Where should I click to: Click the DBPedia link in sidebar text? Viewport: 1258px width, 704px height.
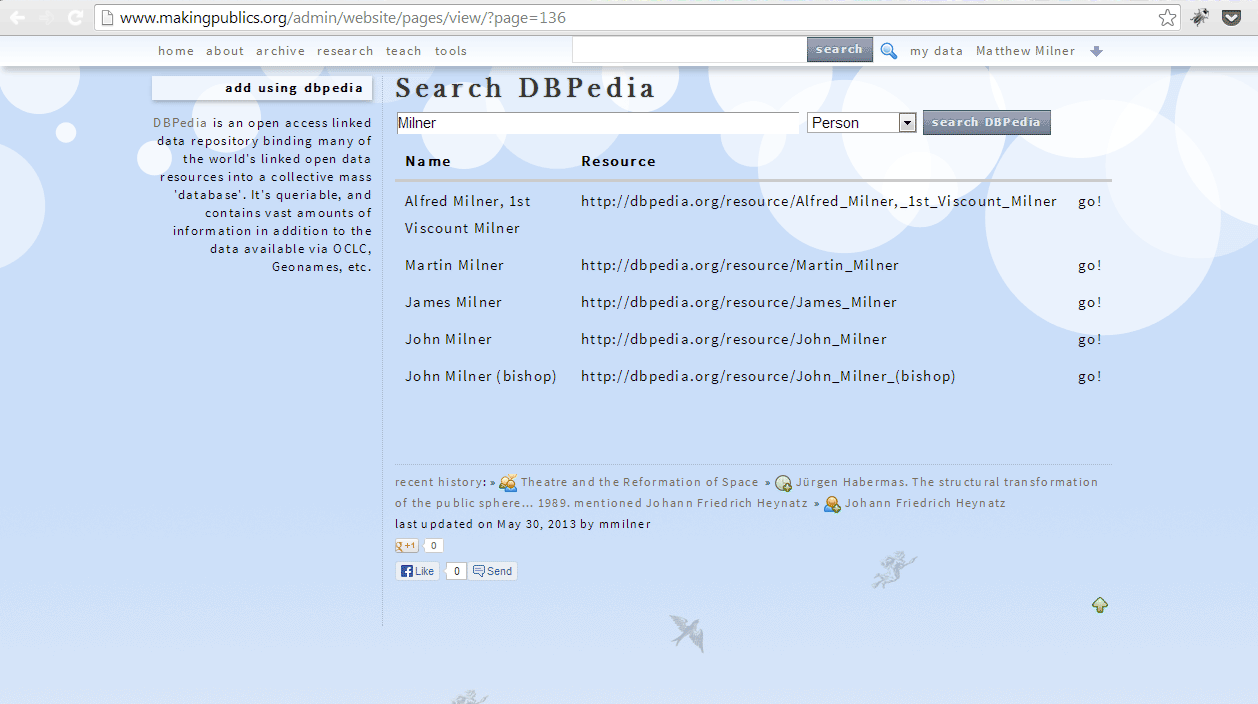[180, 123]
